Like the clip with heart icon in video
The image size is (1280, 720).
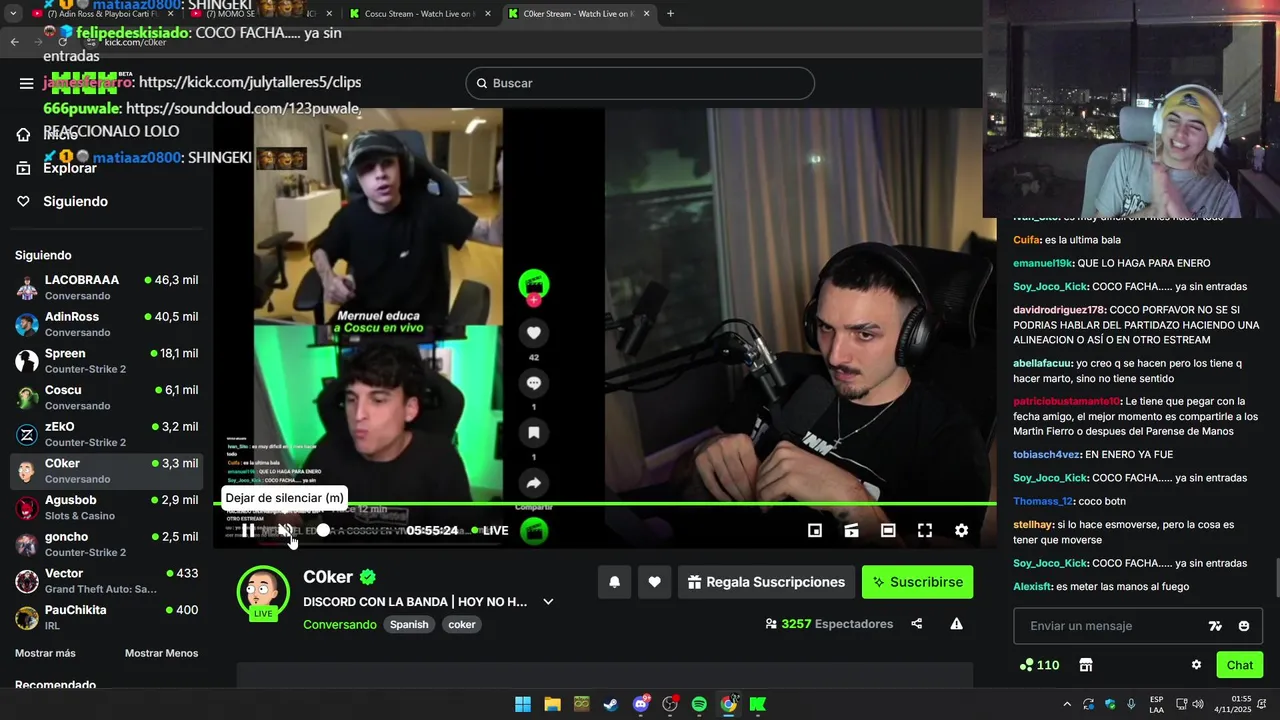[x=534, y=333]
